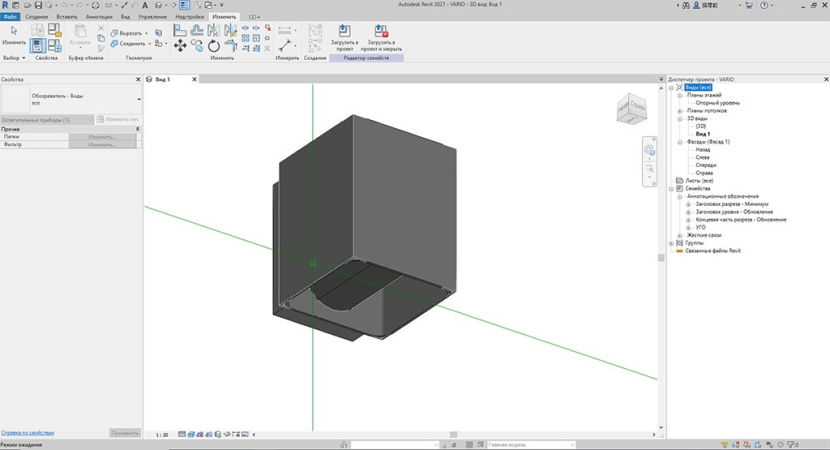The image size is (830, 450).
Task: Click the Print icon in quick access toolbar
Action: pos(95,6)
